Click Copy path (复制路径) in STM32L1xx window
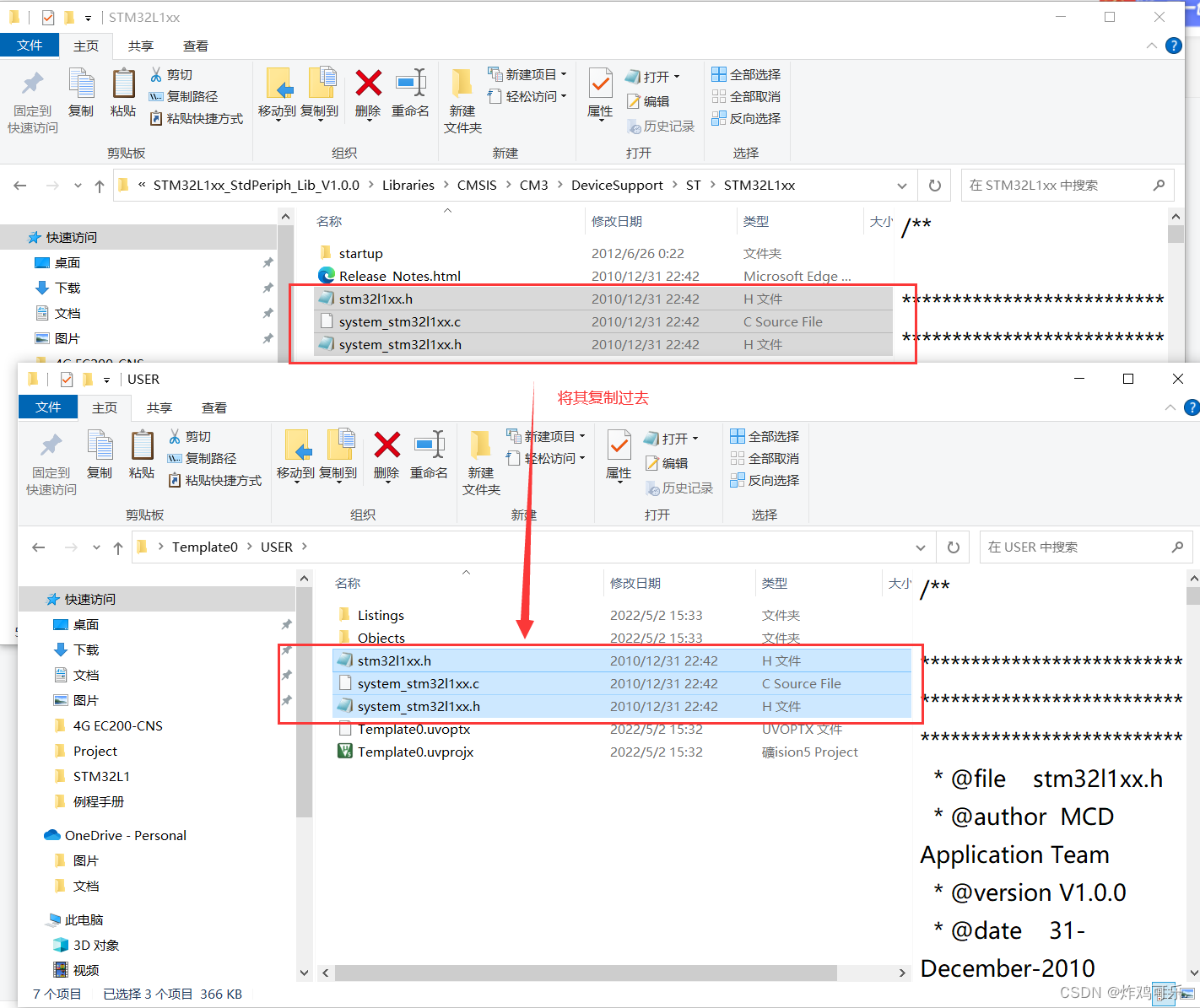 183,97
